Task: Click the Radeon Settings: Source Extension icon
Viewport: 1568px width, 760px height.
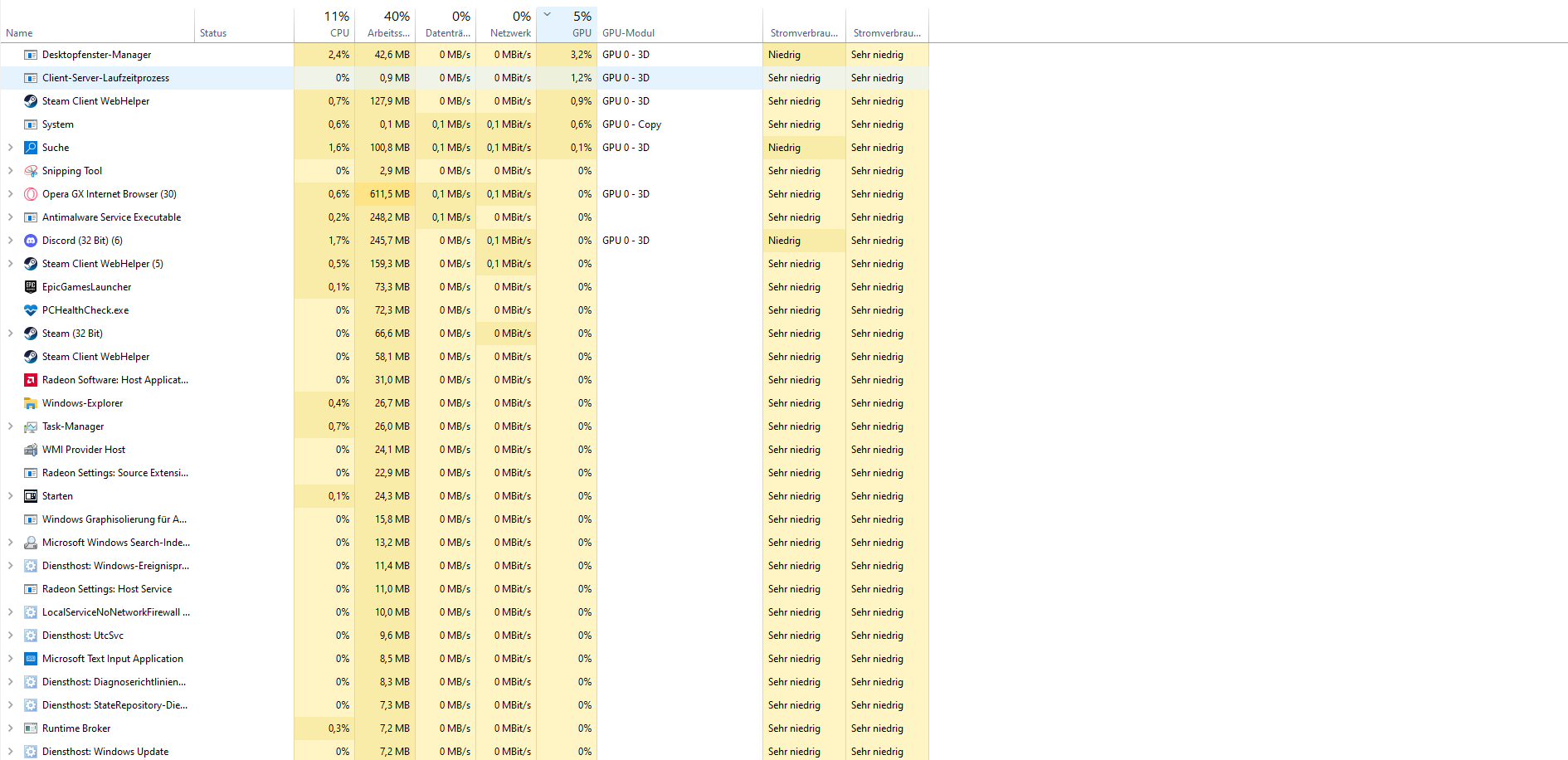Action: 31,473
